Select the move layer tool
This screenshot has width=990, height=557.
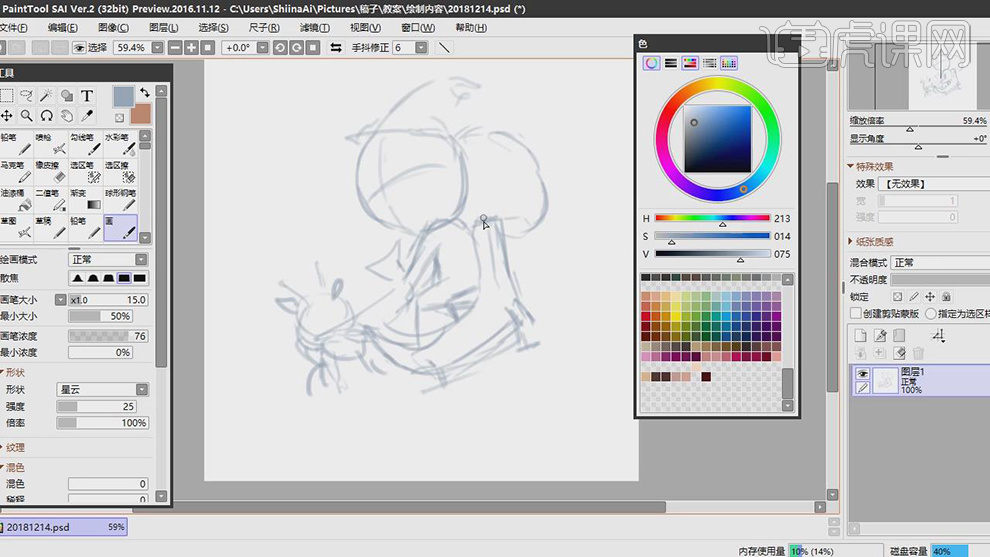point(7,116)
